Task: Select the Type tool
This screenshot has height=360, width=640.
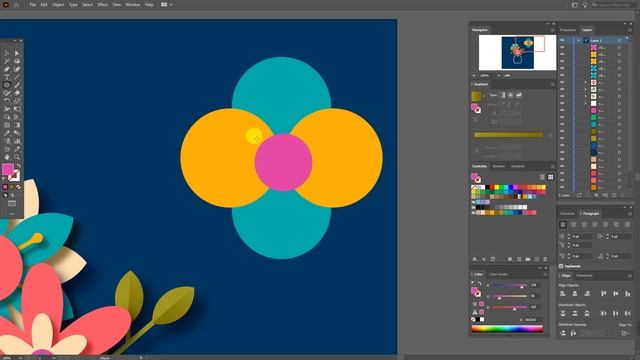Action: coord(7,77)
